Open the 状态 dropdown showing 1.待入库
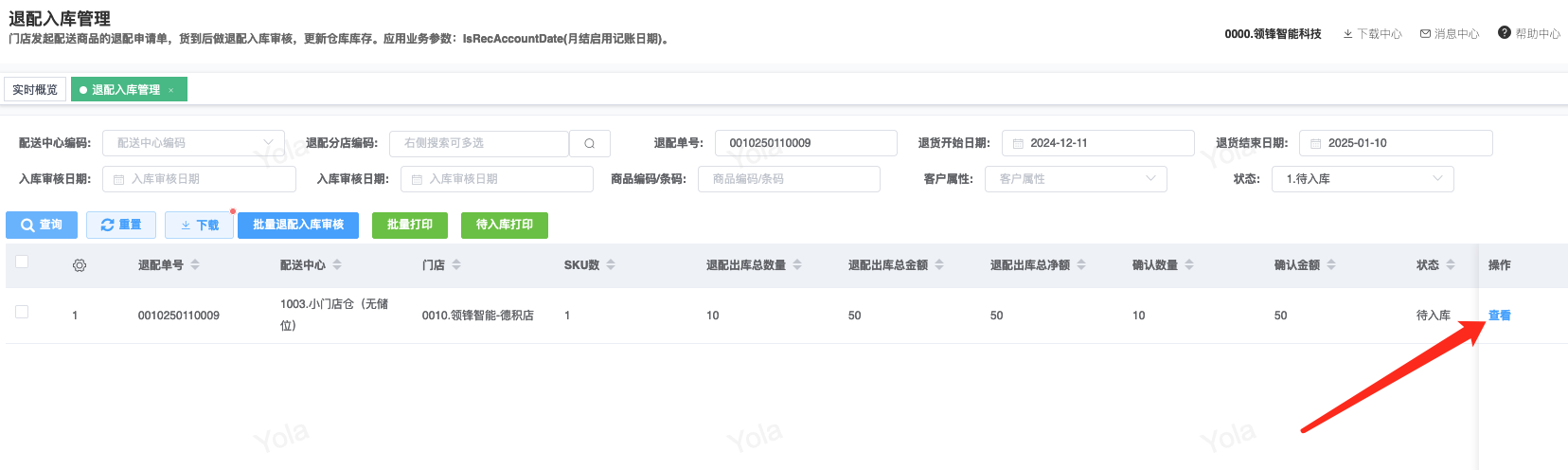 (1363, 179)
